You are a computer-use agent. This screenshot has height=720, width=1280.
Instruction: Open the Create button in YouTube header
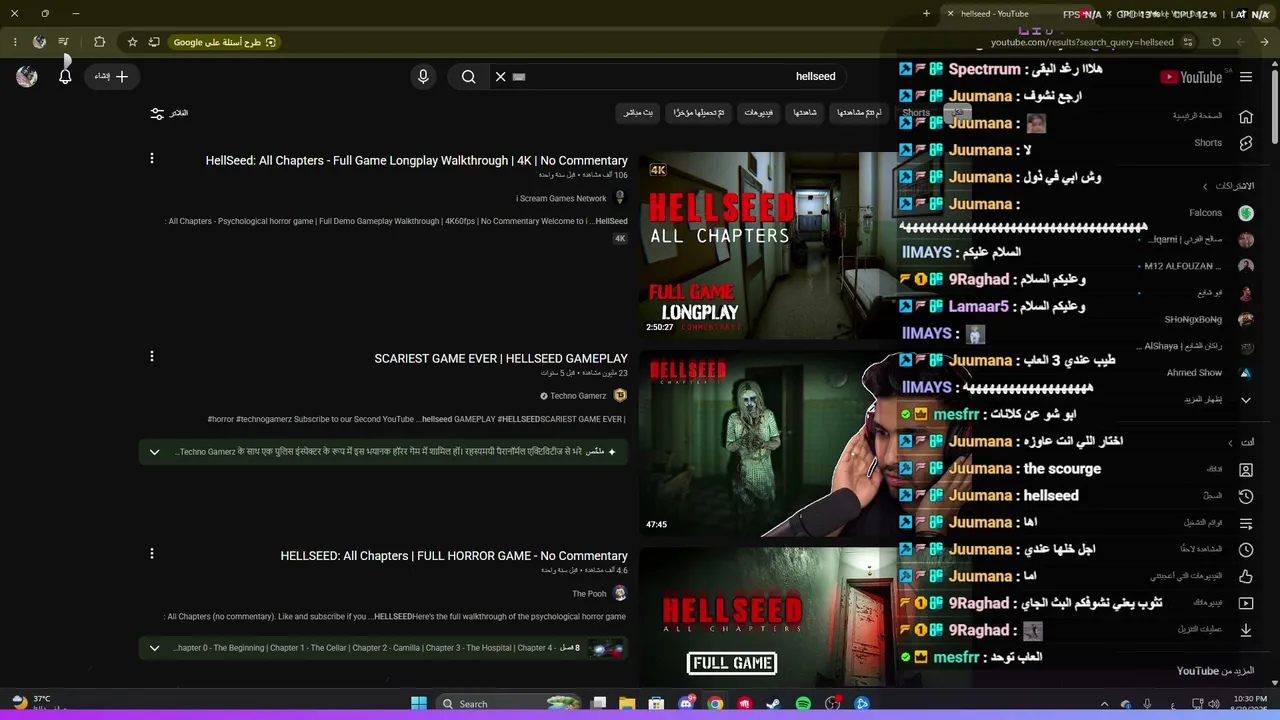(112, 76)
